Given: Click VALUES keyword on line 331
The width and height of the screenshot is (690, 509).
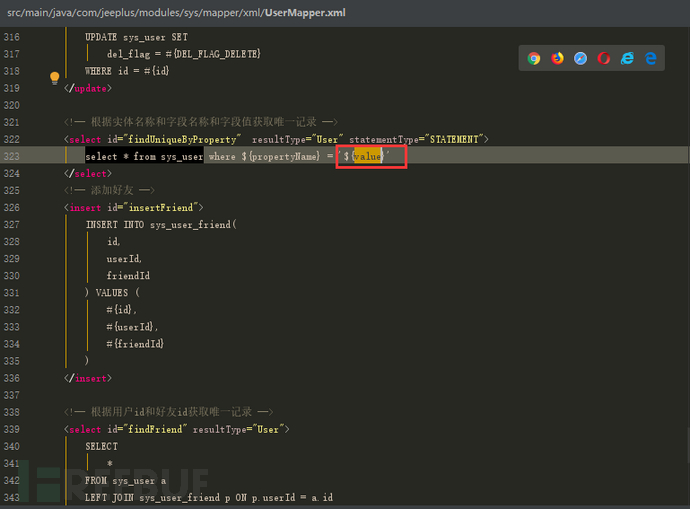Looking at the screenshot, I should 112,293.
